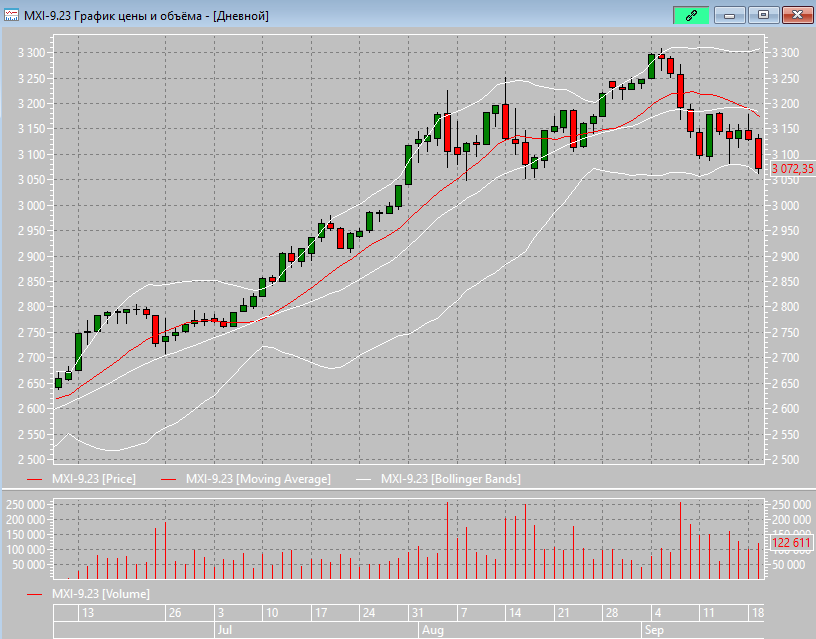The height and width of the screenshot is (639, 816).
Task: Click the 3 000 label on left price axis
Action: coord(31,206)
